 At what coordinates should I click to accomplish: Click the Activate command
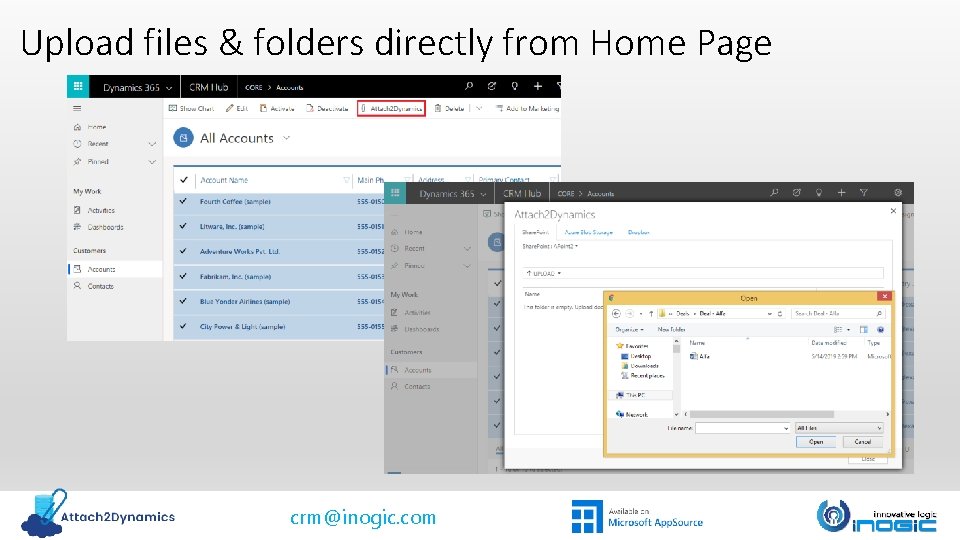pos(277,108)
